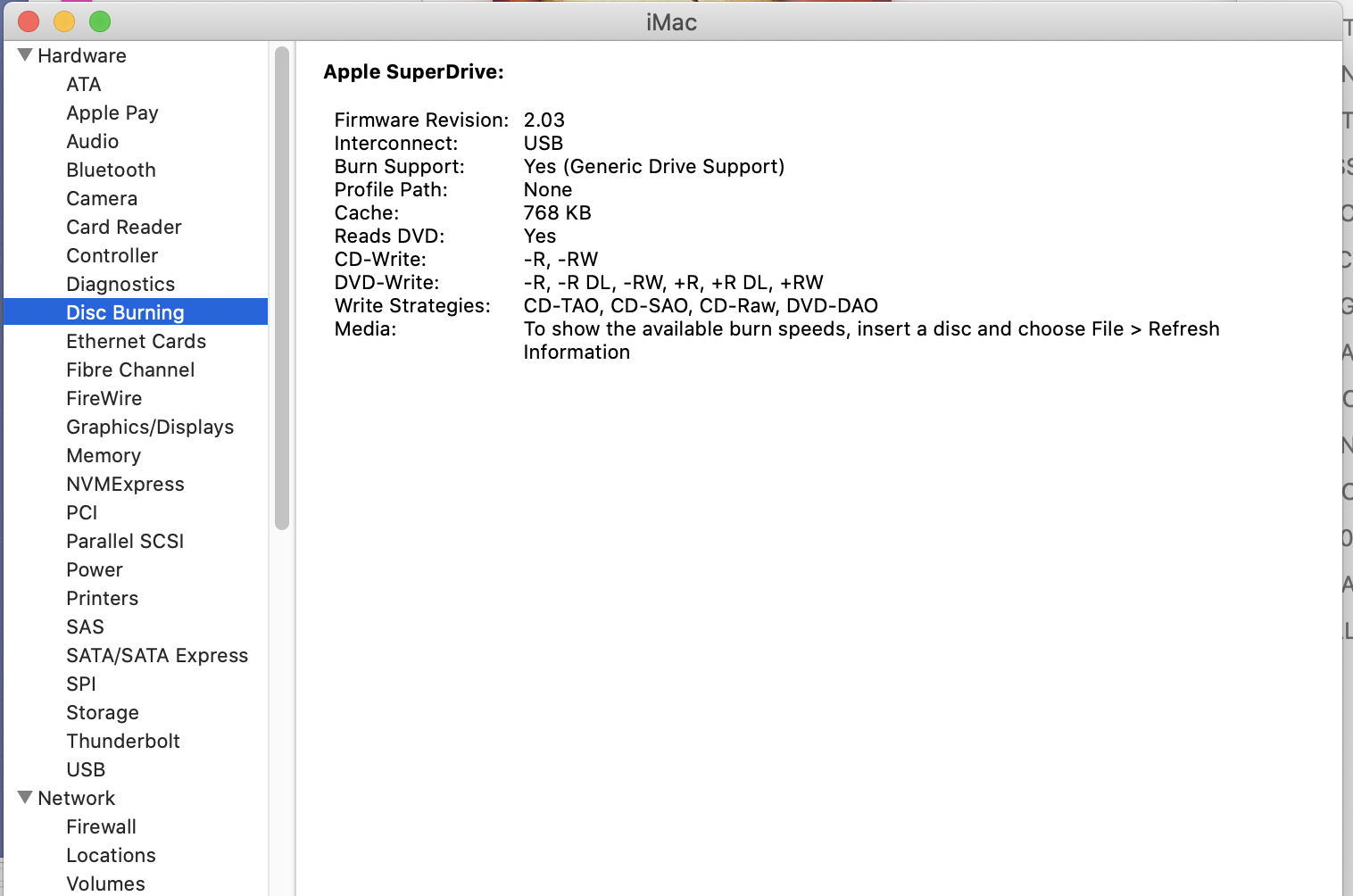Select Fibre Channel in the sidebar

[x=130, y=369]
